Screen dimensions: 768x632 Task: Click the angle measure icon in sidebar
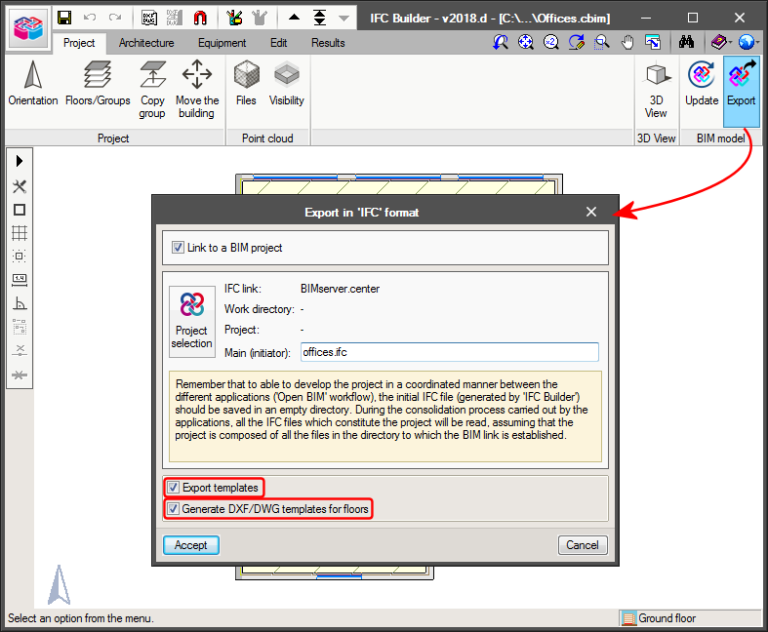(x=19, y=303)
